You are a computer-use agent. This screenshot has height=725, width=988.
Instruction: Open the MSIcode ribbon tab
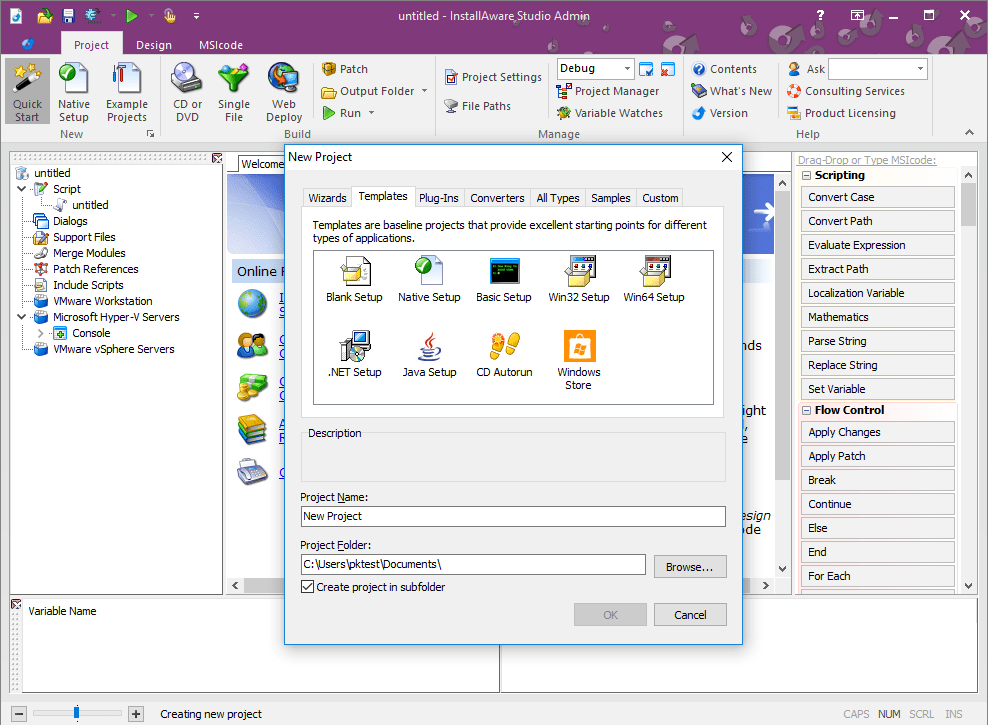219,44
